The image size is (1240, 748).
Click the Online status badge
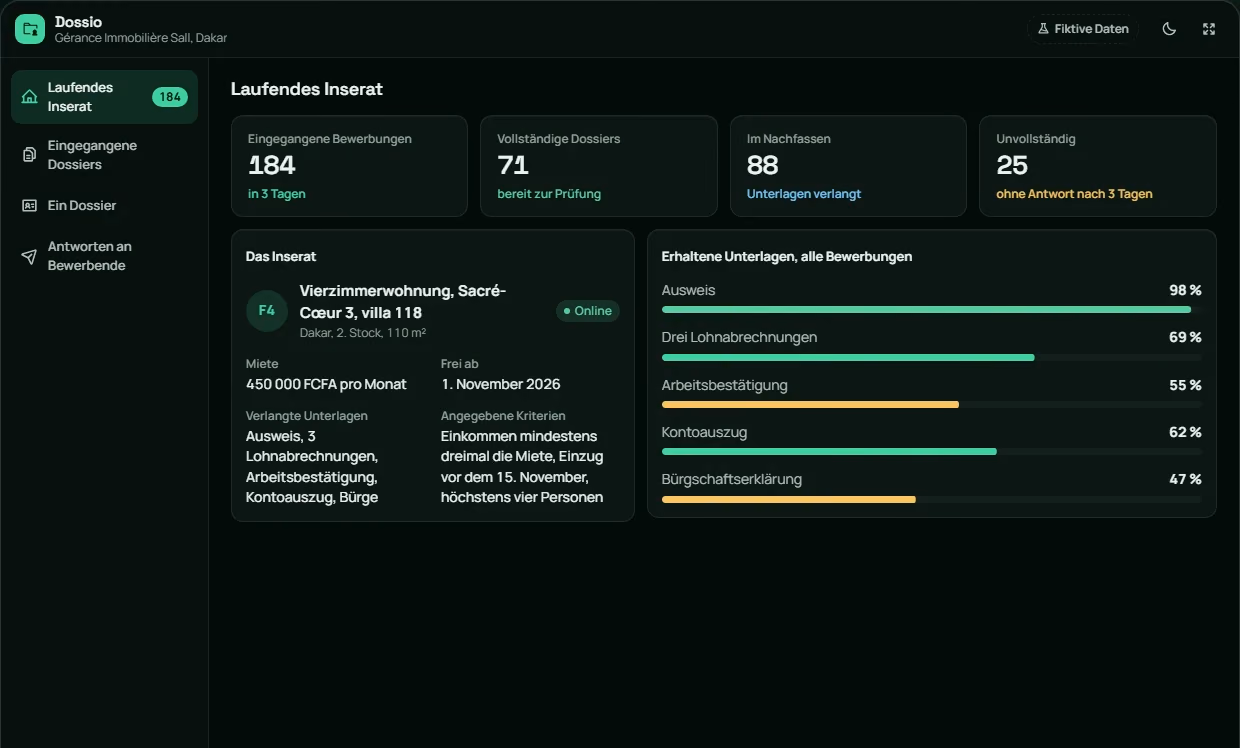tap(588, 311)
